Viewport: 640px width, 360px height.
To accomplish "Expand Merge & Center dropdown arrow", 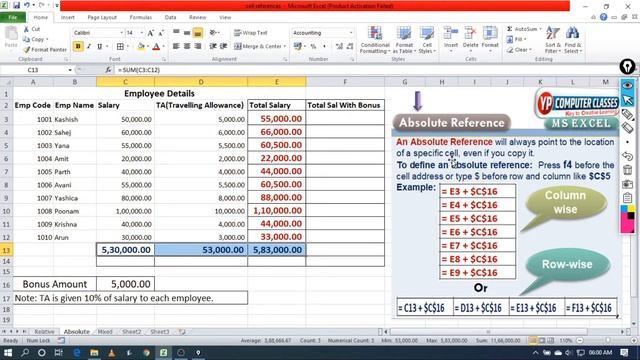I will click(x=284, y=47).
